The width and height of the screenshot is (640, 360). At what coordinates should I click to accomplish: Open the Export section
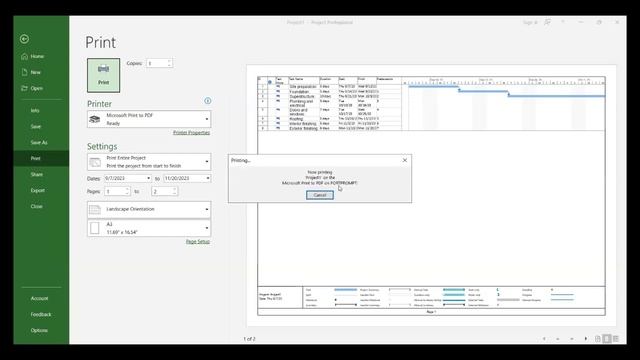(41, 190)
